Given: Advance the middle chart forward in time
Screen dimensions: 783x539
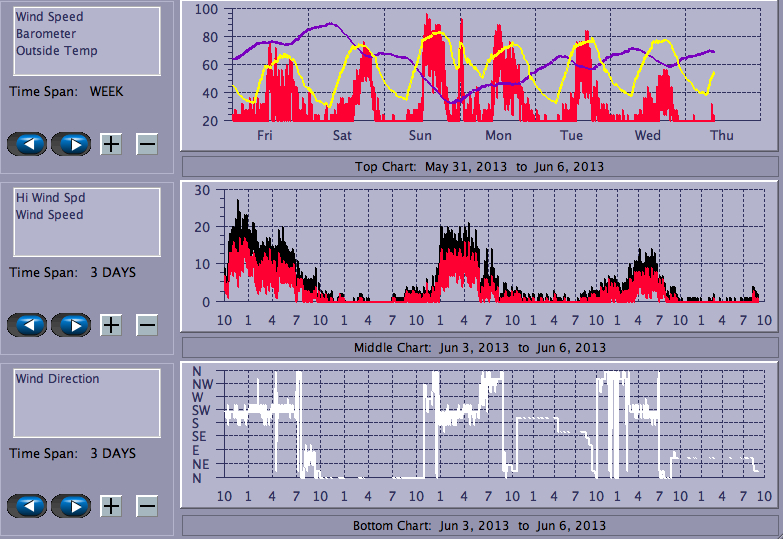Looking at the screenshot, I should (70, 325).
